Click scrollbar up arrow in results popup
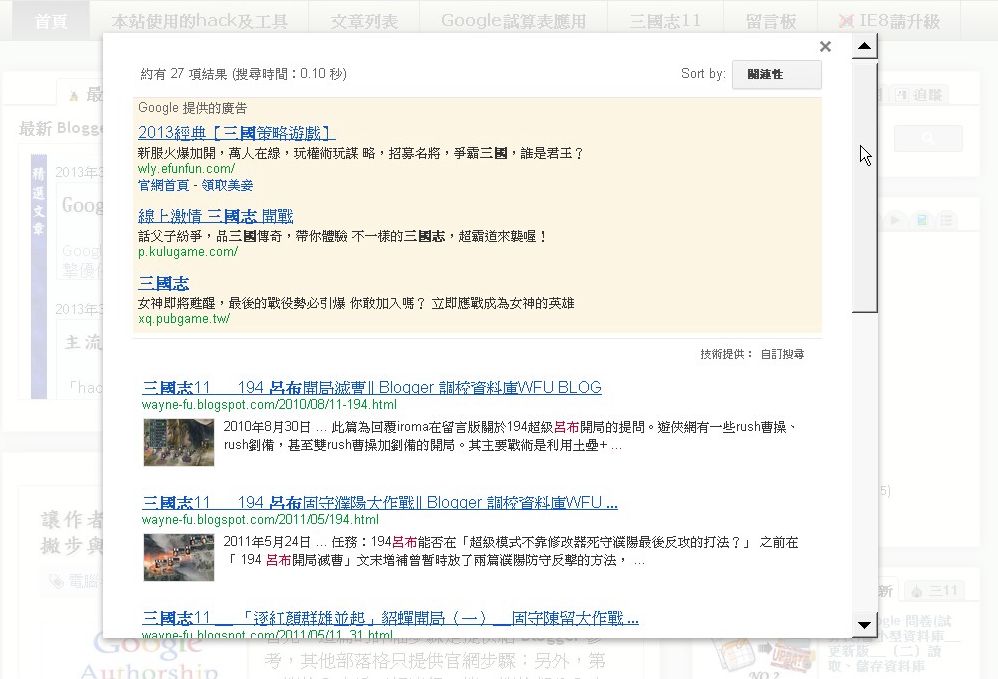Screen dimensions: 998x679 (864, 46)
